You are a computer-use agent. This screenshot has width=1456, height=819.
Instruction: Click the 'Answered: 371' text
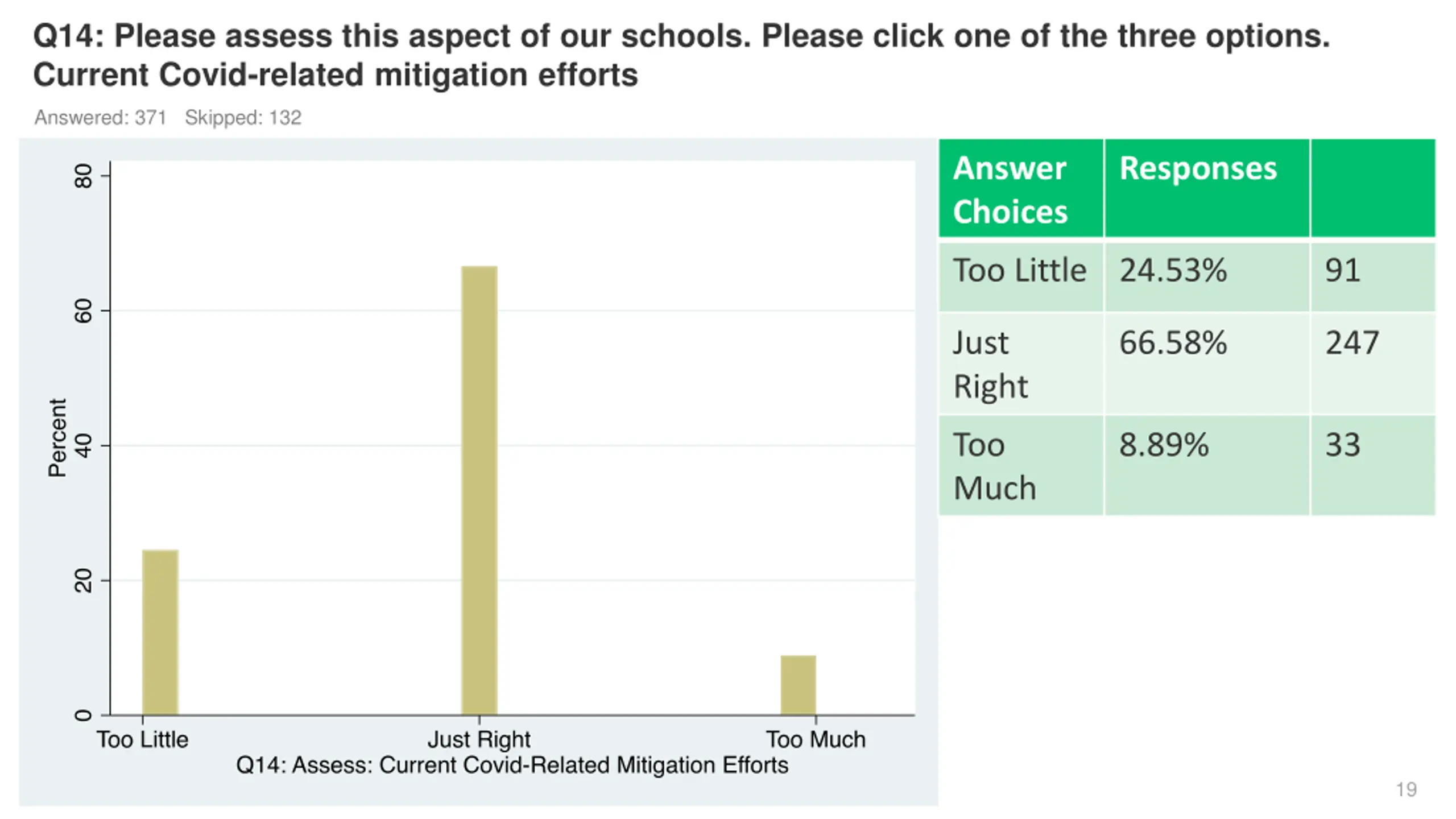100,118
